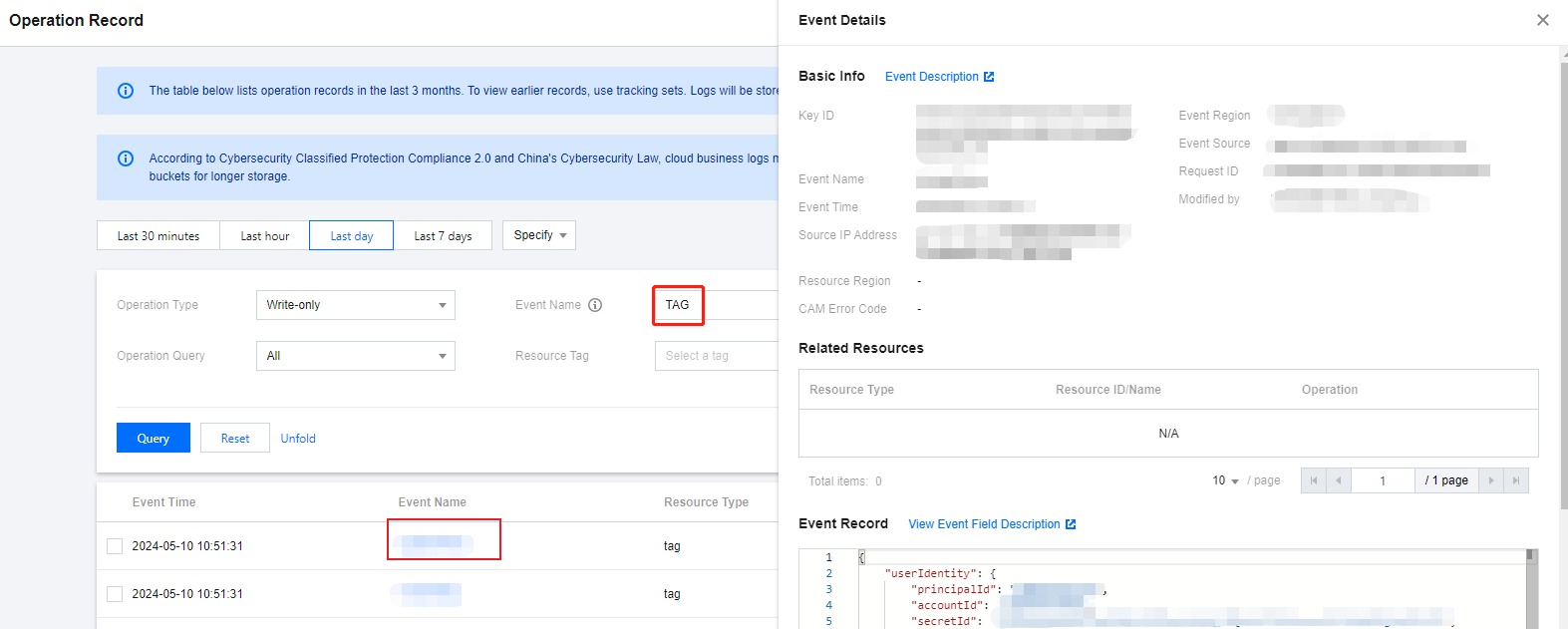This screenshot has height=629, width=1568.
Task: Go to previous page of Related Resources
Action: coord(1338,480)
